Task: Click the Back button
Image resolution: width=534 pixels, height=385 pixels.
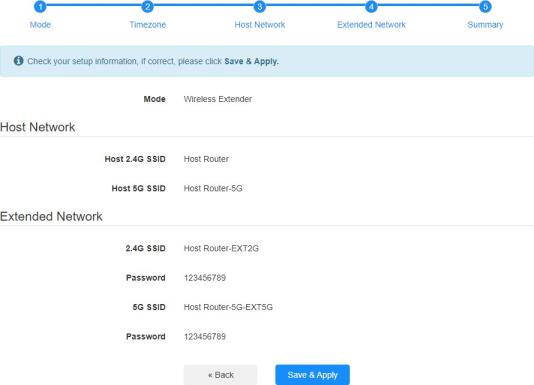Action: [x=221, y=375]
